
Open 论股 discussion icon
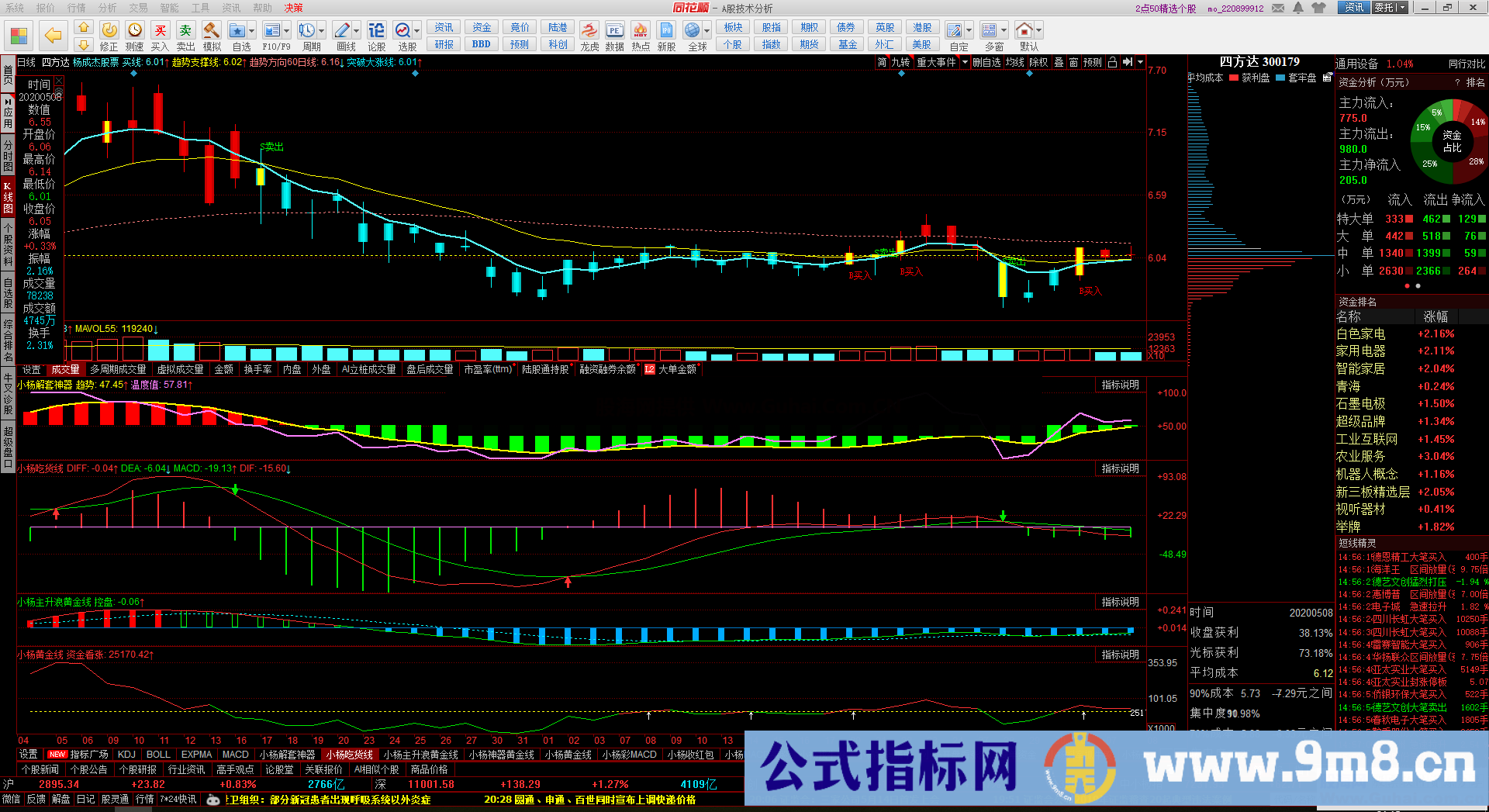pos(375,31)
